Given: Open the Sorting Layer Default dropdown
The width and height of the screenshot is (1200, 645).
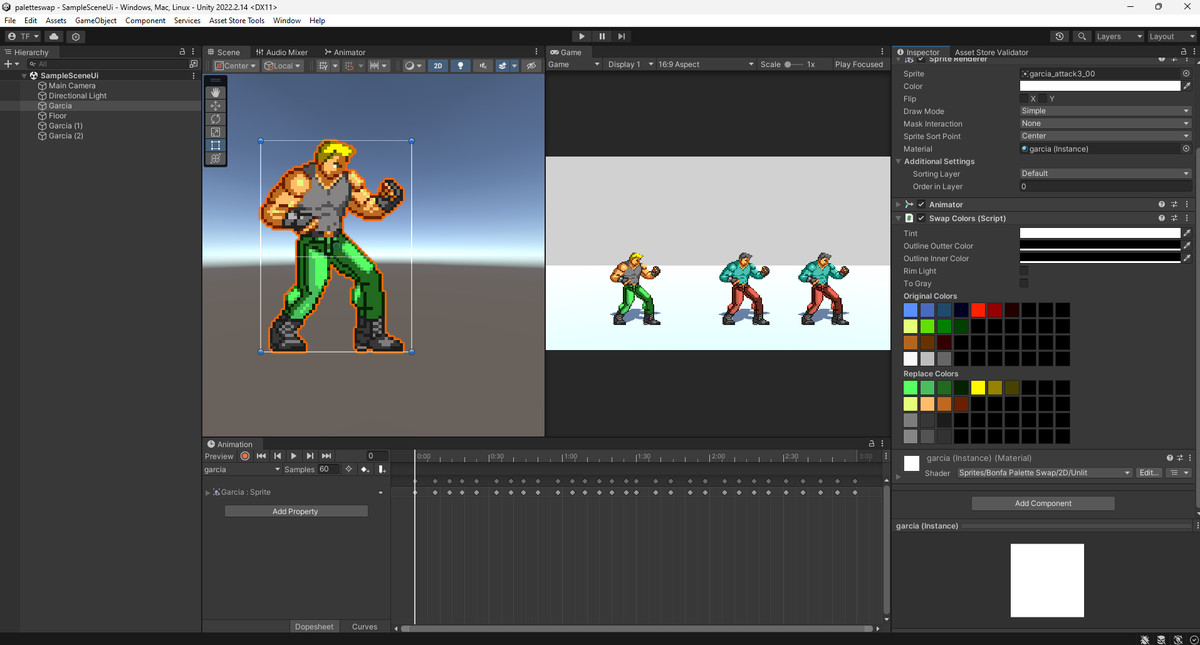Looking at the screenshot, I should click(x=1105, y=173).
